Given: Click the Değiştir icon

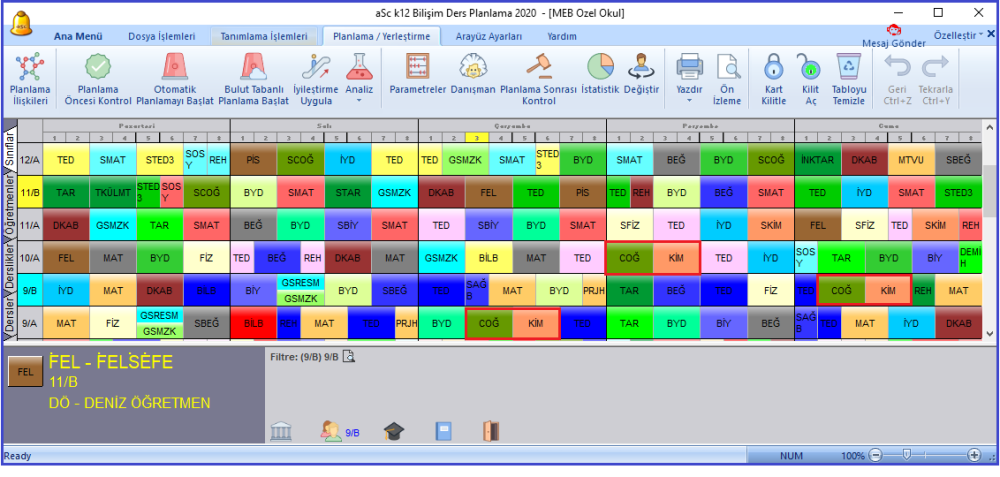Looking at the screenshot, I should click(642, 66).
